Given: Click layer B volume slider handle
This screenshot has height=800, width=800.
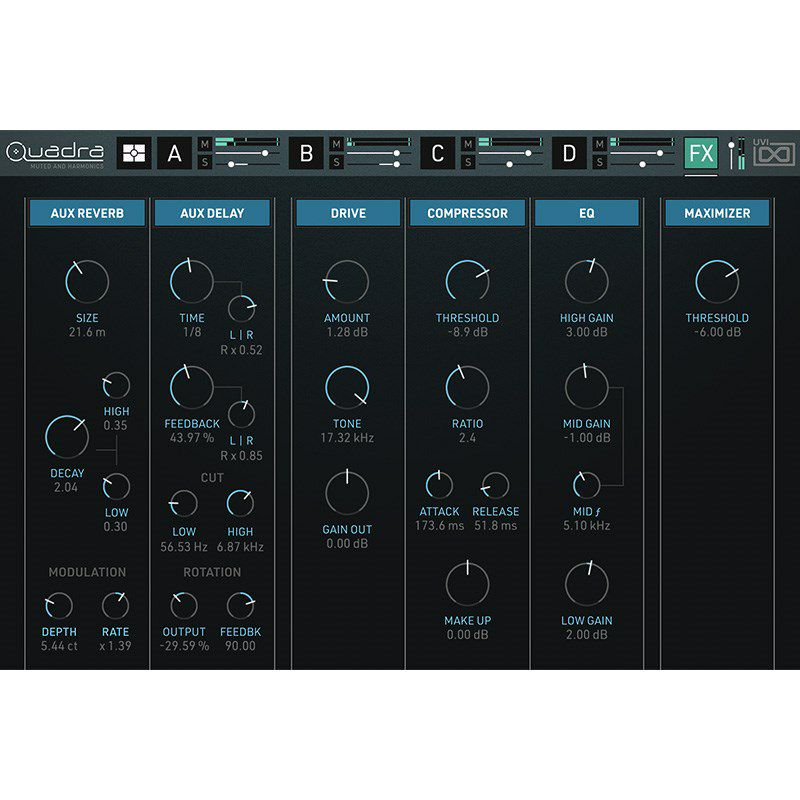Looking at the screenshot, I should point(396,153).
